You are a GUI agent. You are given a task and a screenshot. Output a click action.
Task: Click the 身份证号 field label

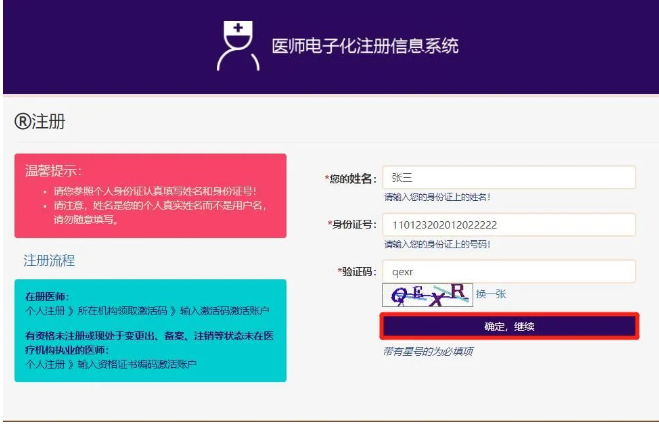point(352,225)
